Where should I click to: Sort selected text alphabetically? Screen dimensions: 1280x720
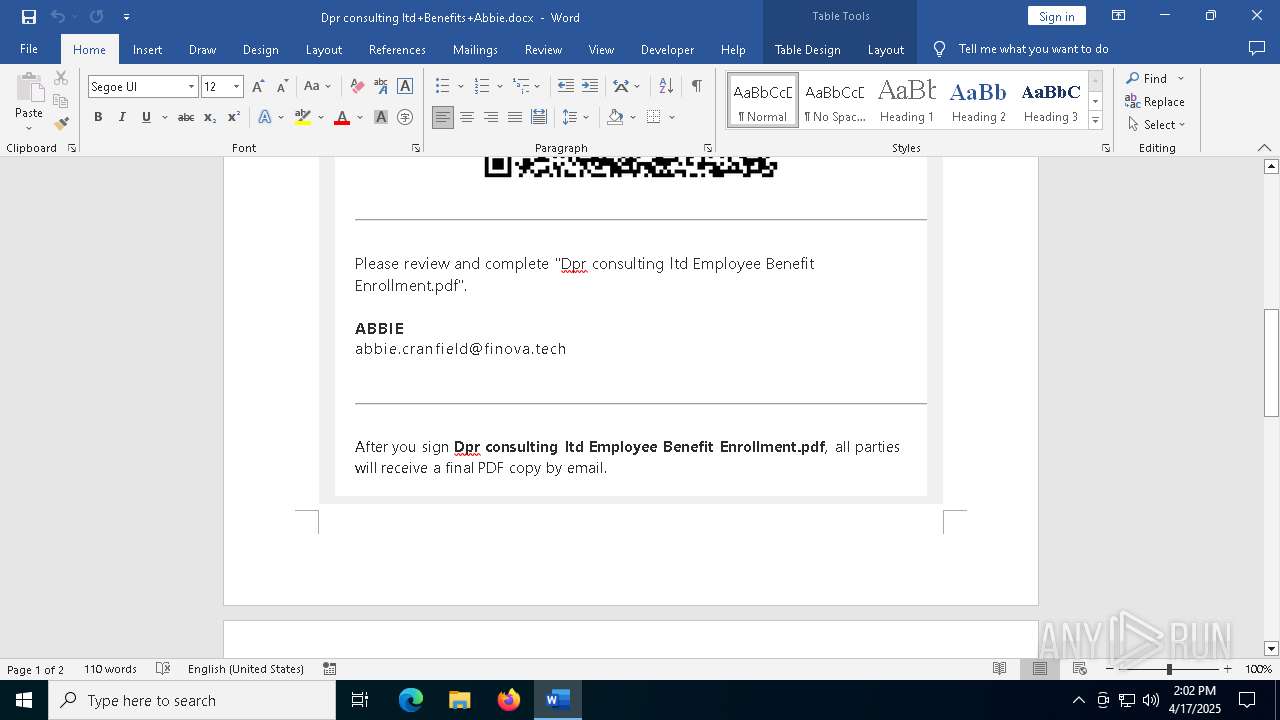pyautogui.click(x=666, y=86)
